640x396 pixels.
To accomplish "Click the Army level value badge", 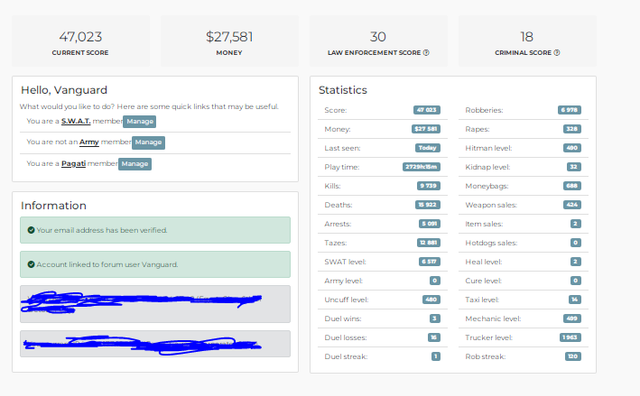I will pos(435,280).
